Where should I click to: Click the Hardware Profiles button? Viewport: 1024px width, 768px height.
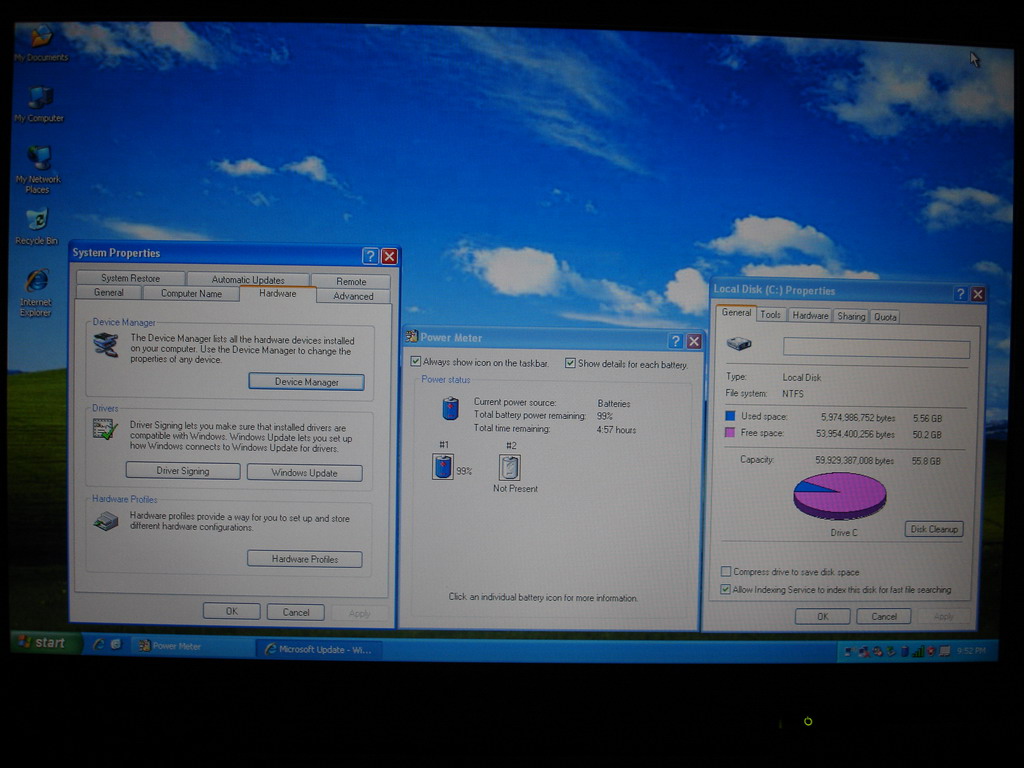coord(305,559)
